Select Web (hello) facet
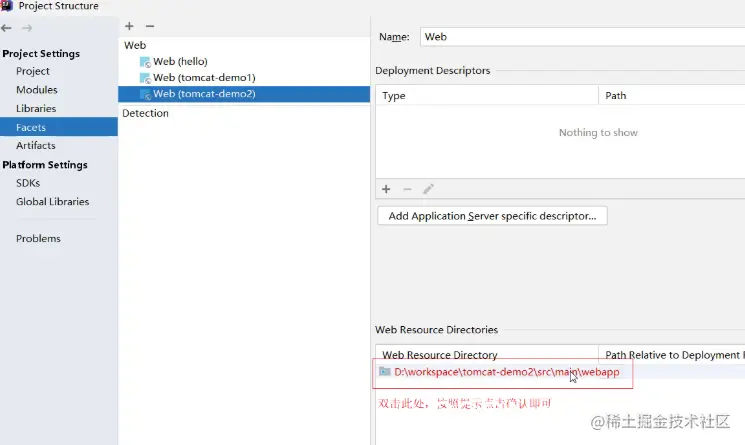This screenshot has height=445, width=745. pyautogui.click(x=180, y=61)
